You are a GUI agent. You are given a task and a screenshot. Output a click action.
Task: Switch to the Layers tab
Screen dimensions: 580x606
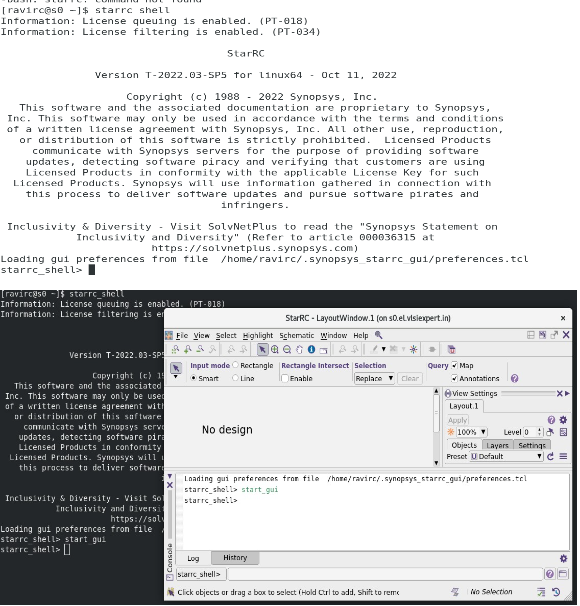coord(498,445)
